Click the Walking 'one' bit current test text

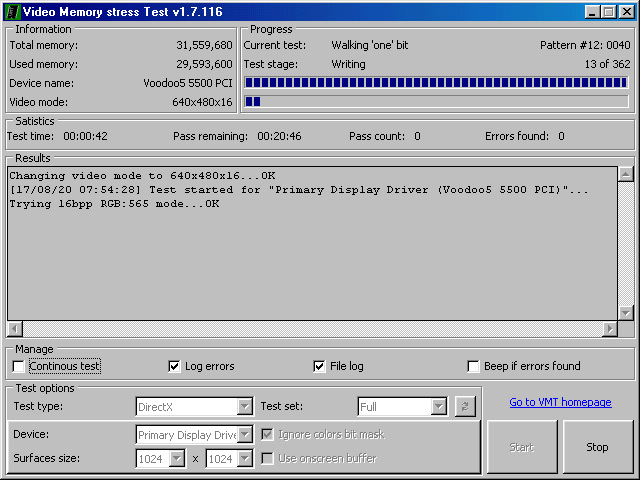(370, 45)
